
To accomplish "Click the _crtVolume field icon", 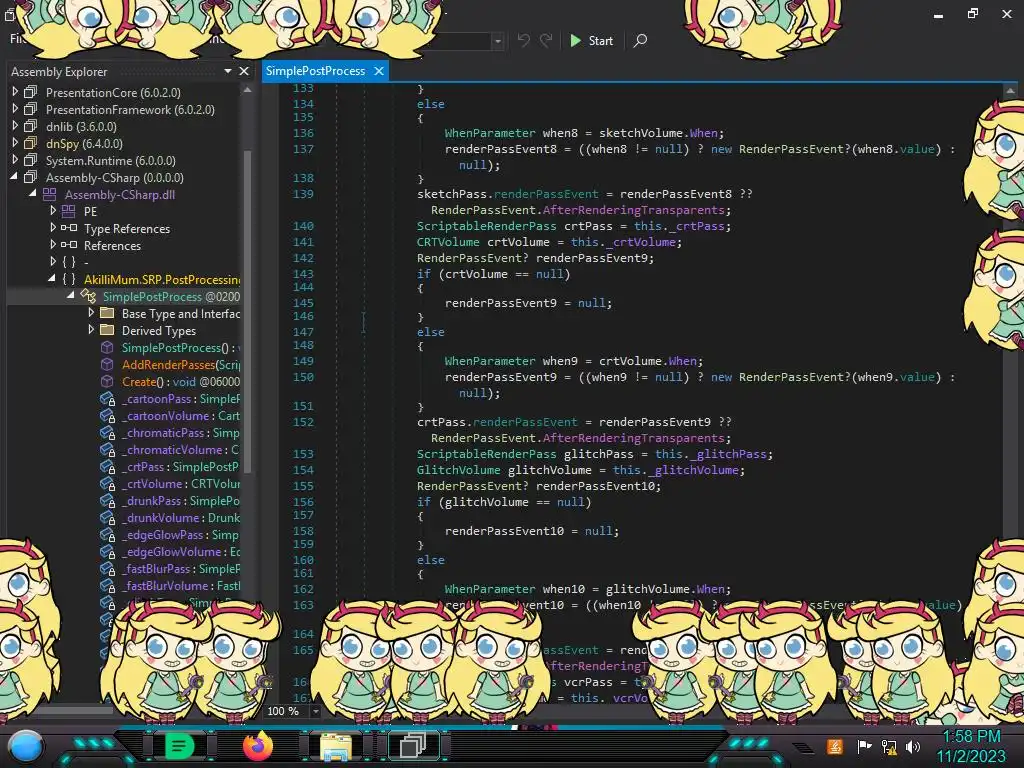I will (107, 483).
